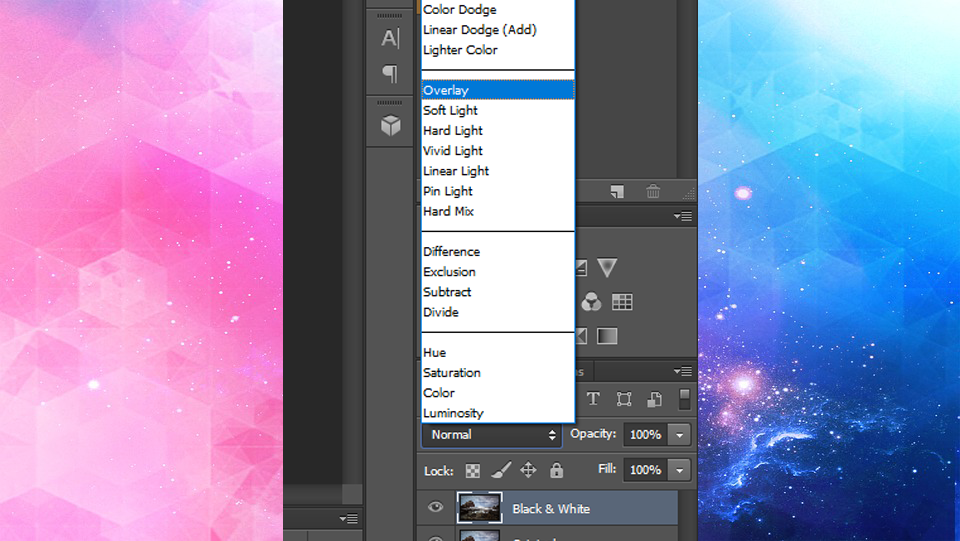
Task: Select the Black & White layer thumbnail
Action: pos(479,508)
